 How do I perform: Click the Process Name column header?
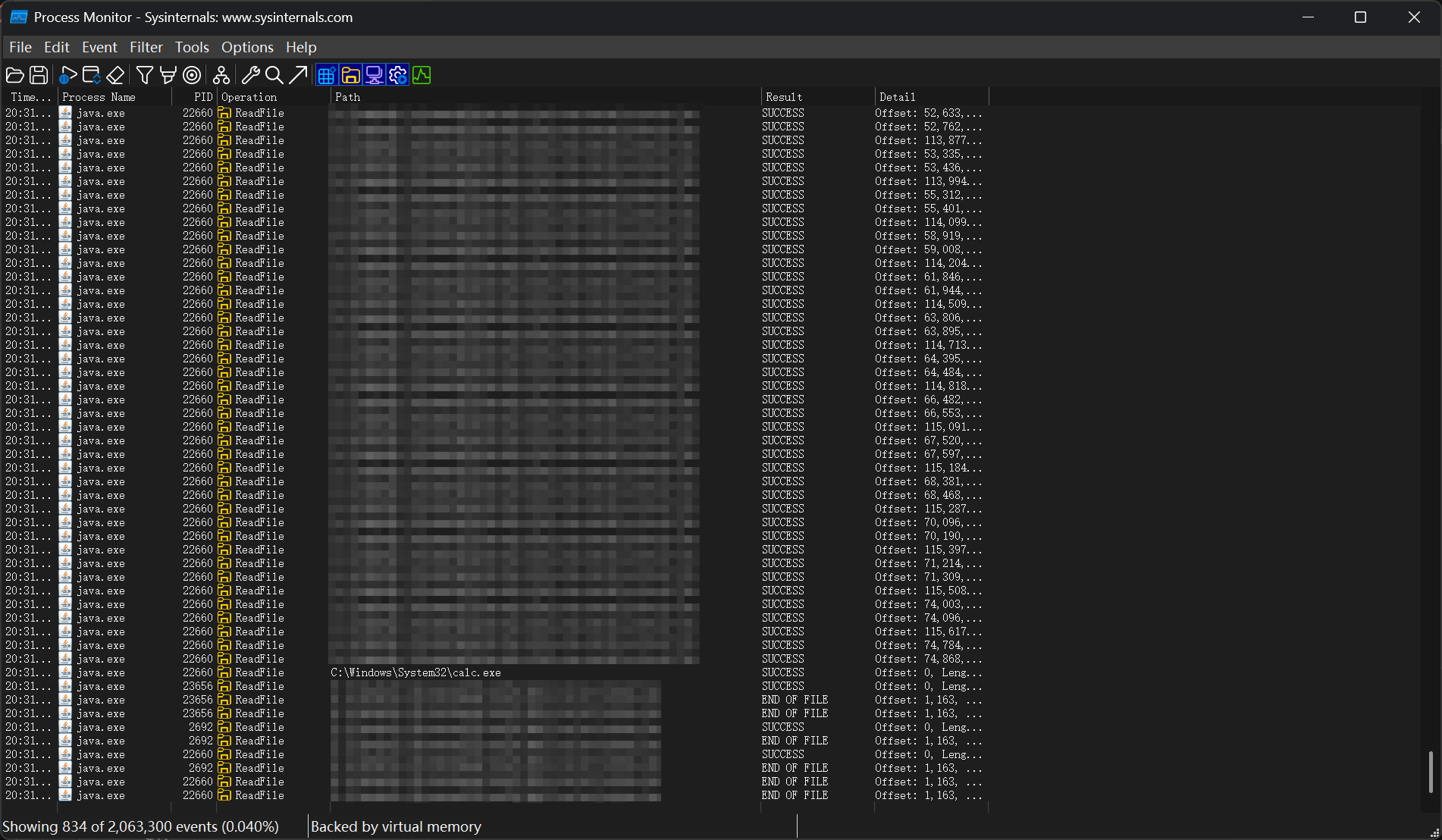click(99, 97)
